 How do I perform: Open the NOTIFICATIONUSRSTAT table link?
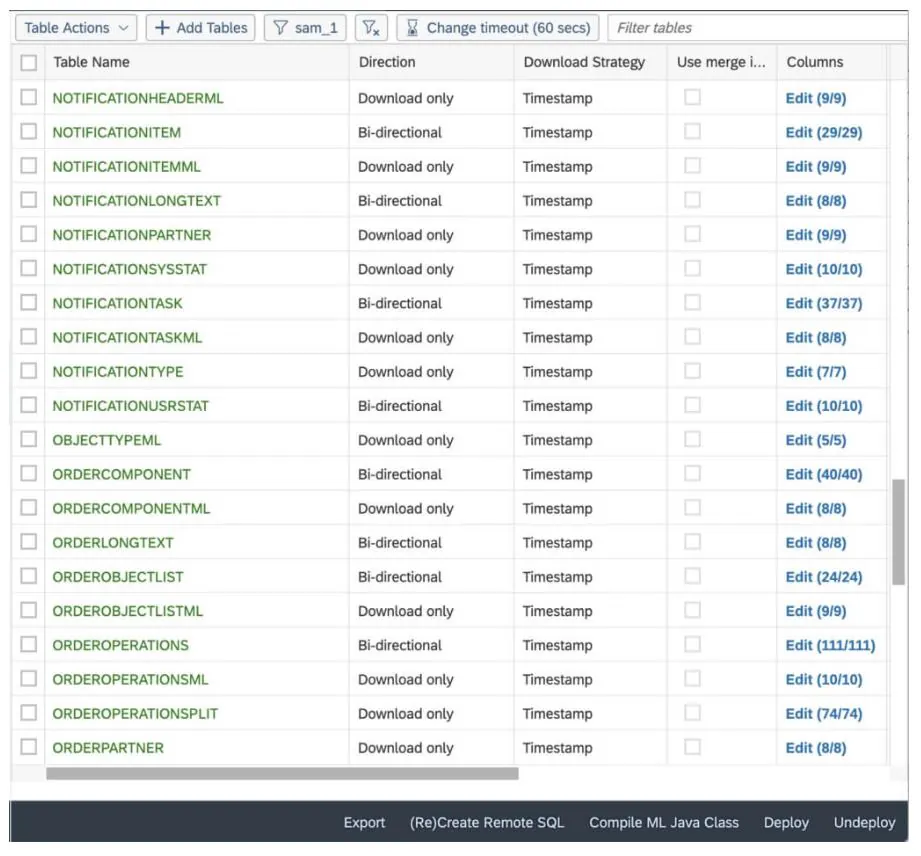click(x=130, y=406)
